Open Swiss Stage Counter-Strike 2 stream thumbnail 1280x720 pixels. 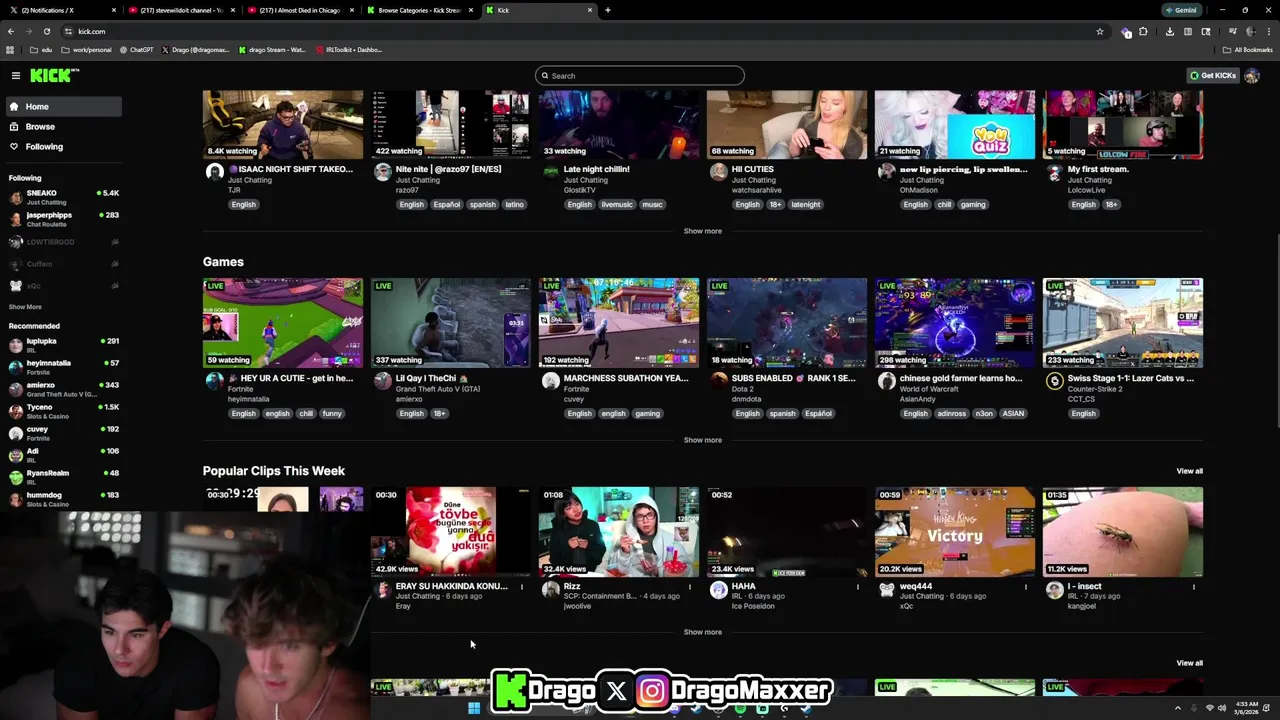(1123, 323)
